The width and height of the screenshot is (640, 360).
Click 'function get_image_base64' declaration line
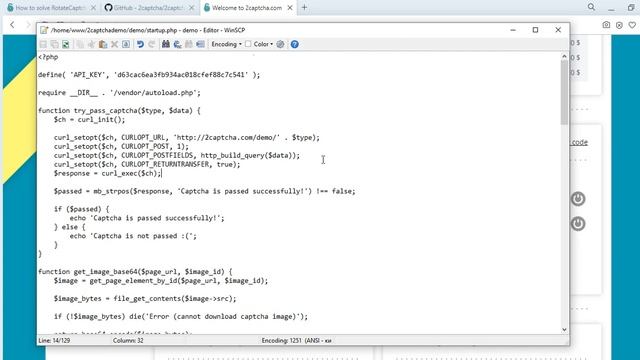click(135, 271)
